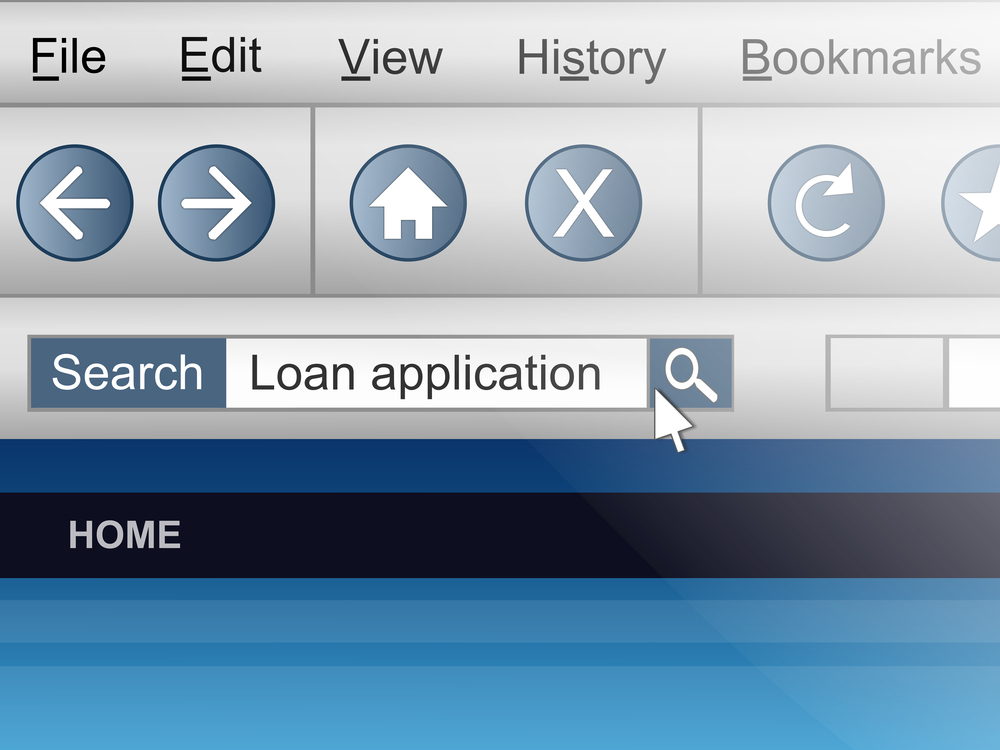Click the white box at far right
This screenshot has width=1000, height=750.
pos(974,374)
